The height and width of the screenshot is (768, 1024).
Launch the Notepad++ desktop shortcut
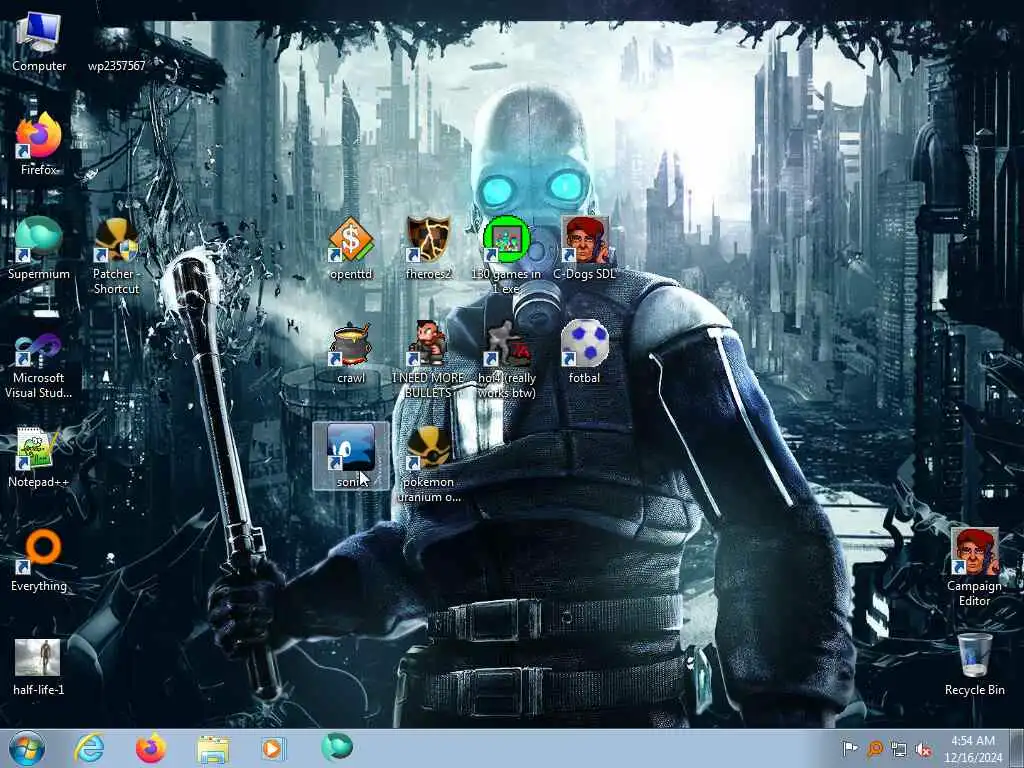point(39,457)
